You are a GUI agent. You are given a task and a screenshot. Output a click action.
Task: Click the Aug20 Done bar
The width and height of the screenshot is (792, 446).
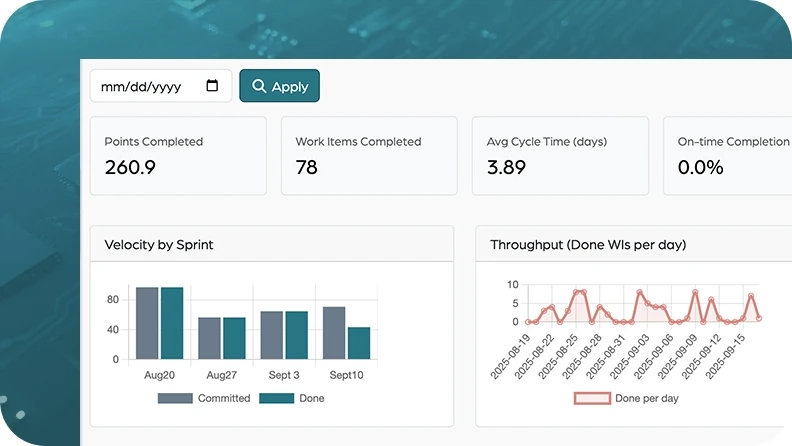(172, 323)
